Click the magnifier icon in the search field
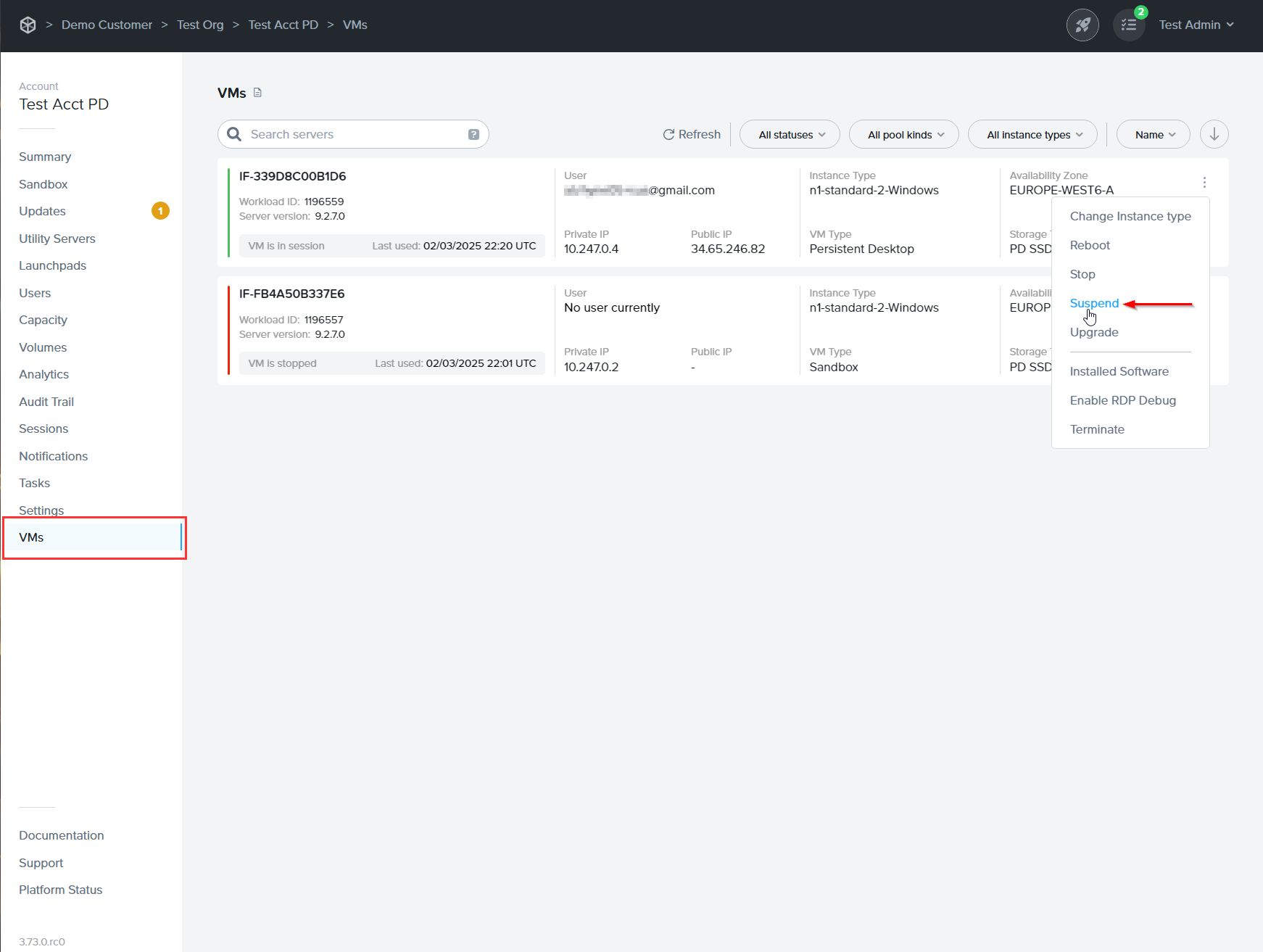1263x952 pixels. (x=233, y=134)
